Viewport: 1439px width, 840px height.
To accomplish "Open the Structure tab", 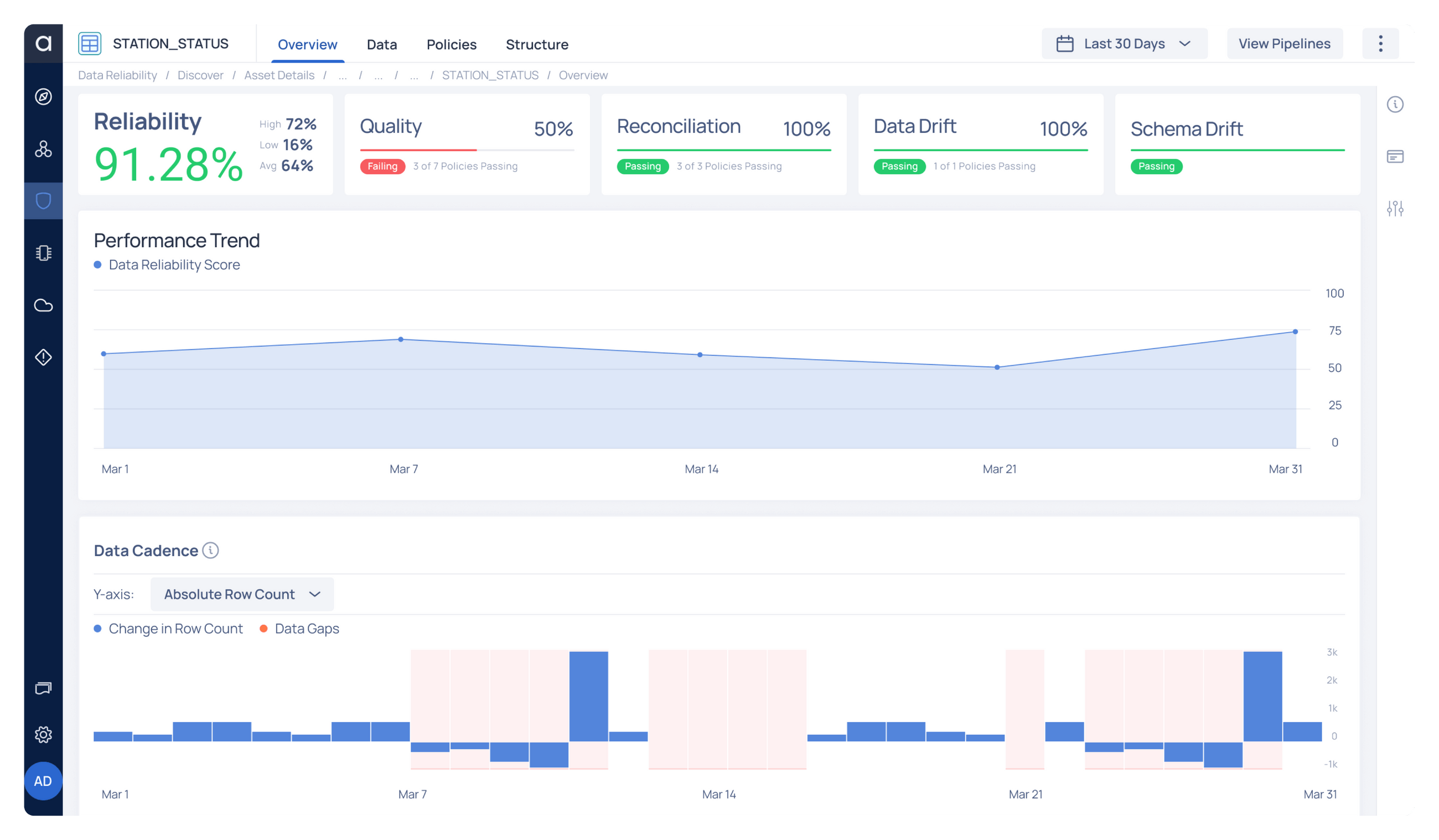I will [537, 44].
